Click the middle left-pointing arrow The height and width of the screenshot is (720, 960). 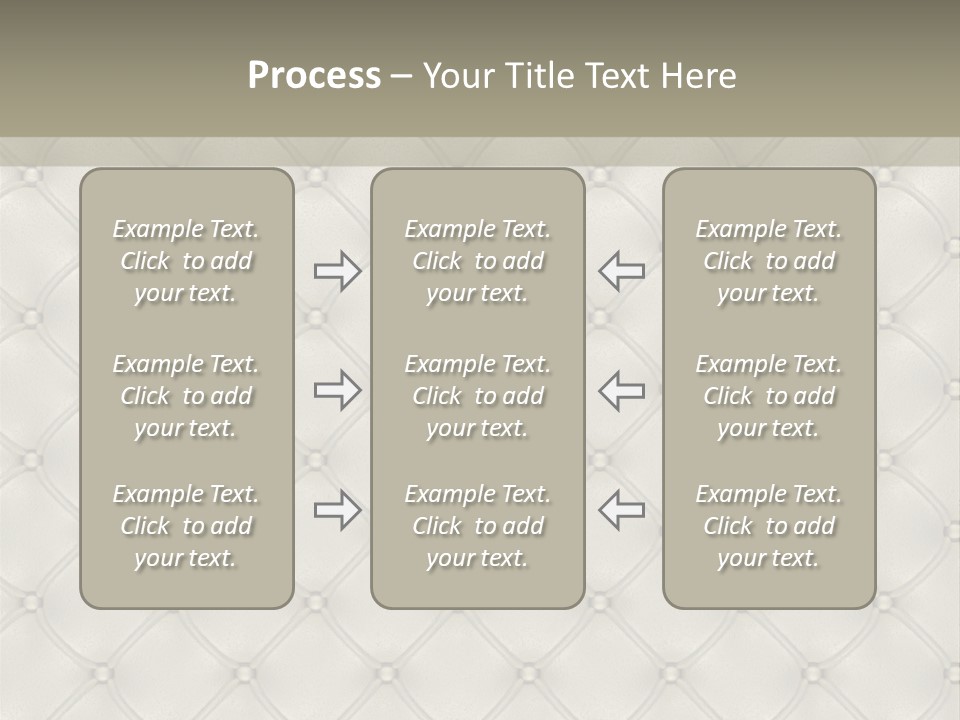(x=621, y=390)
